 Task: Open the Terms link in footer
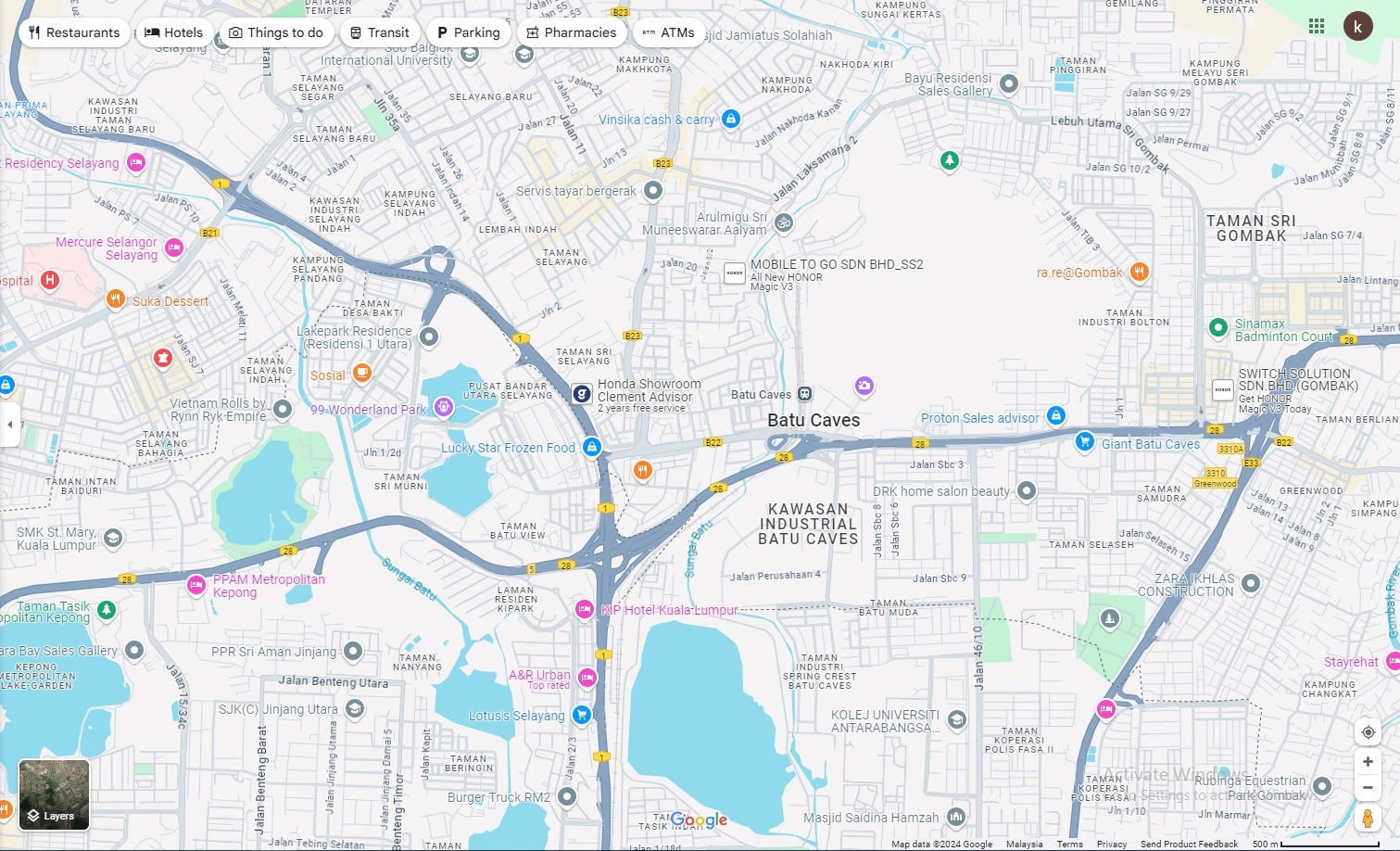[1069, 845]
